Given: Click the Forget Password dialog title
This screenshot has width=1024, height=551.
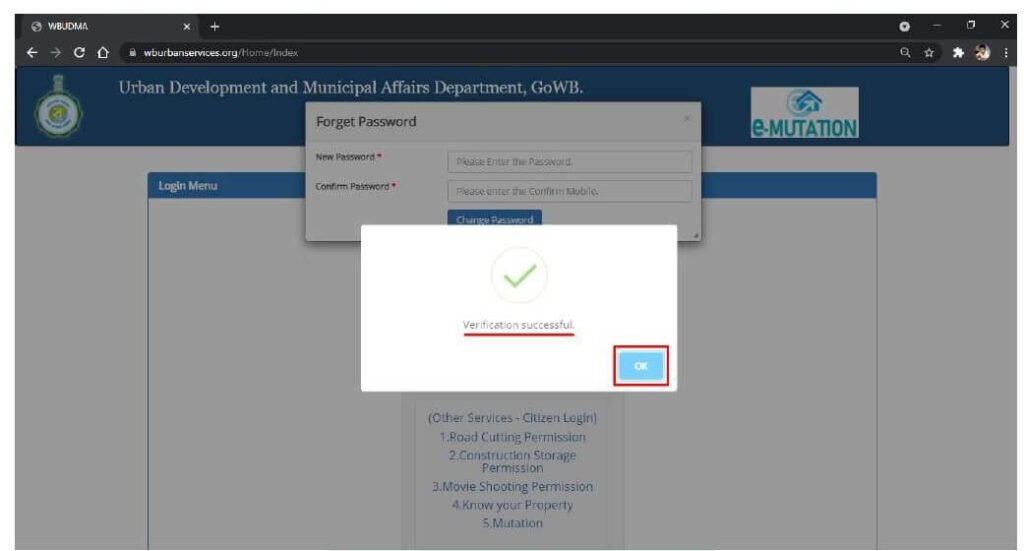Looking at the screenshot, I should pos(366,121).
